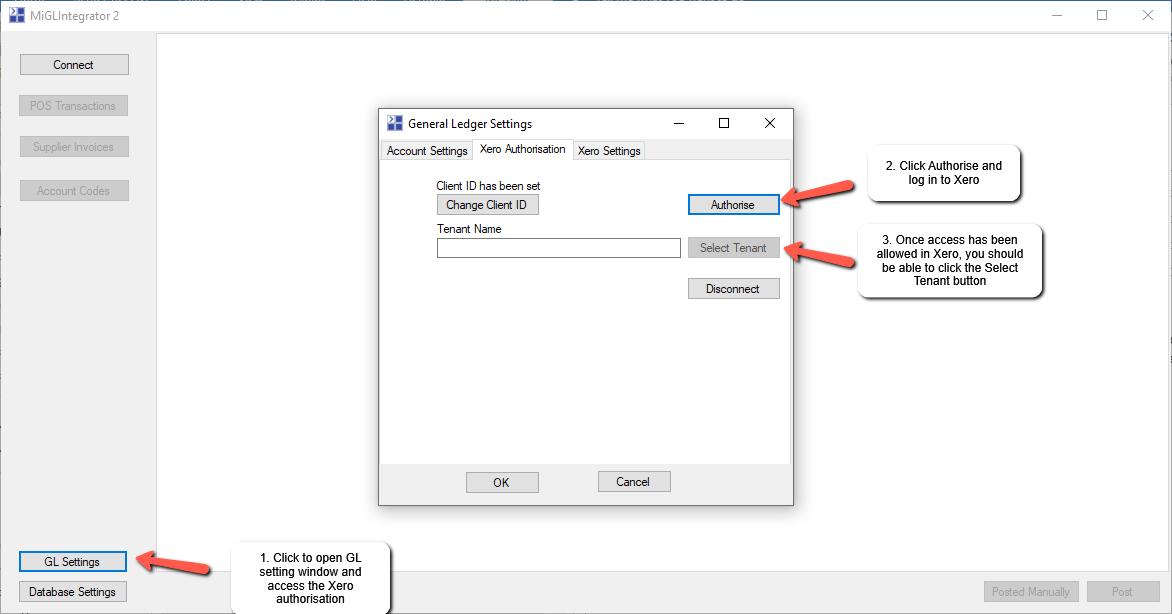Click the 'Tenant Name' label
This screenshot has width=1172, height=614.
point(469,229)
